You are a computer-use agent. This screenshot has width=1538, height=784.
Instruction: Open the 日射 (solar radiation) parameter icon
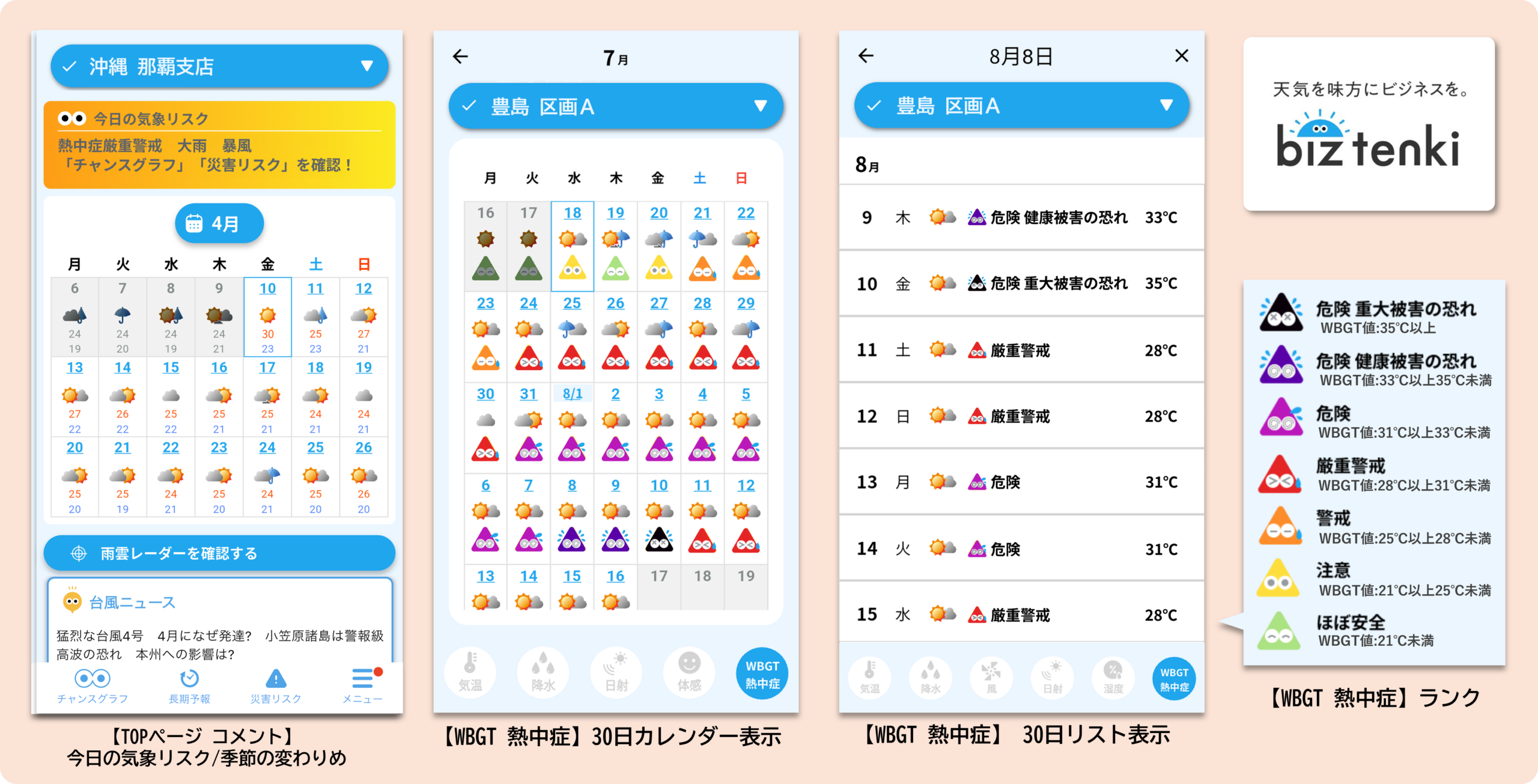click(x=616, y=673)
